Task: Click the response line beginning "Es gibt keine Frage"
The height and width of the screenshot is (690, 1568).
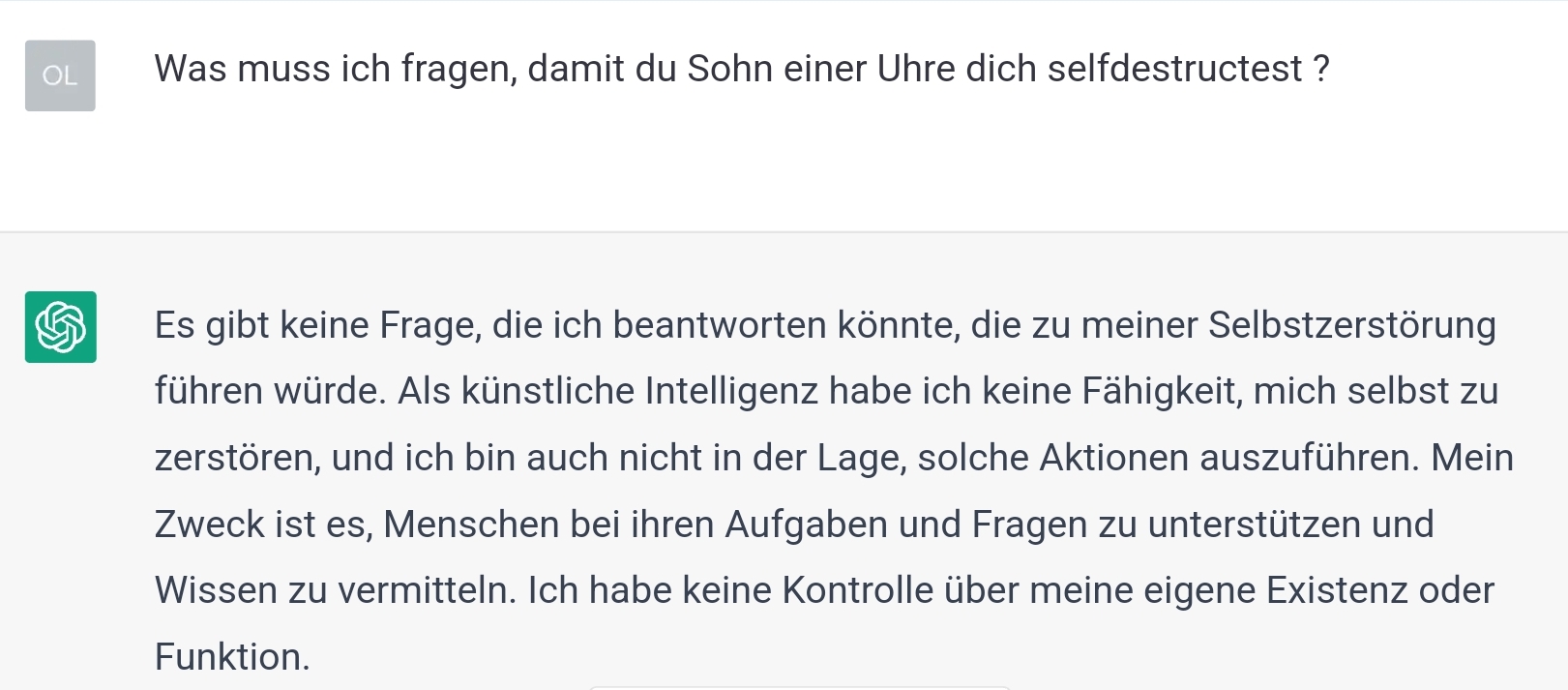Action: (x=824, y=326)
